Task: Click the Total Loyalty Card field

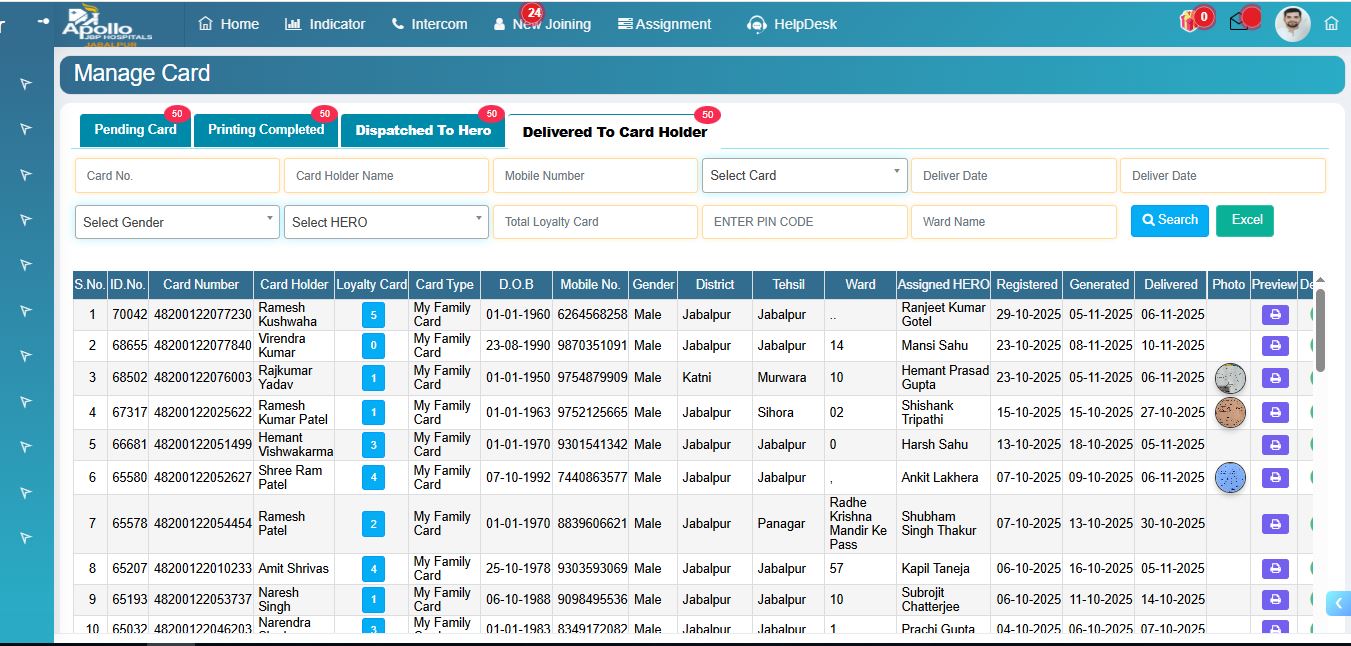Action: 595,222
